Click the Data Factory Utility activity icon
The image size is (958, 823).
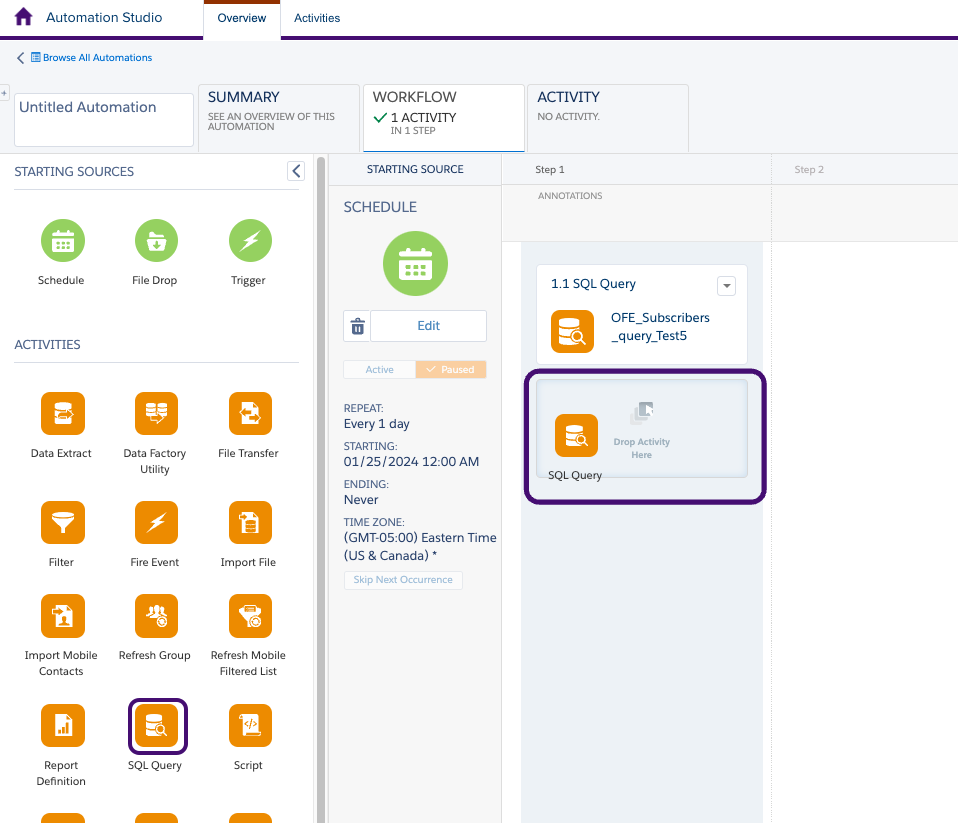[x=155, y=413]
